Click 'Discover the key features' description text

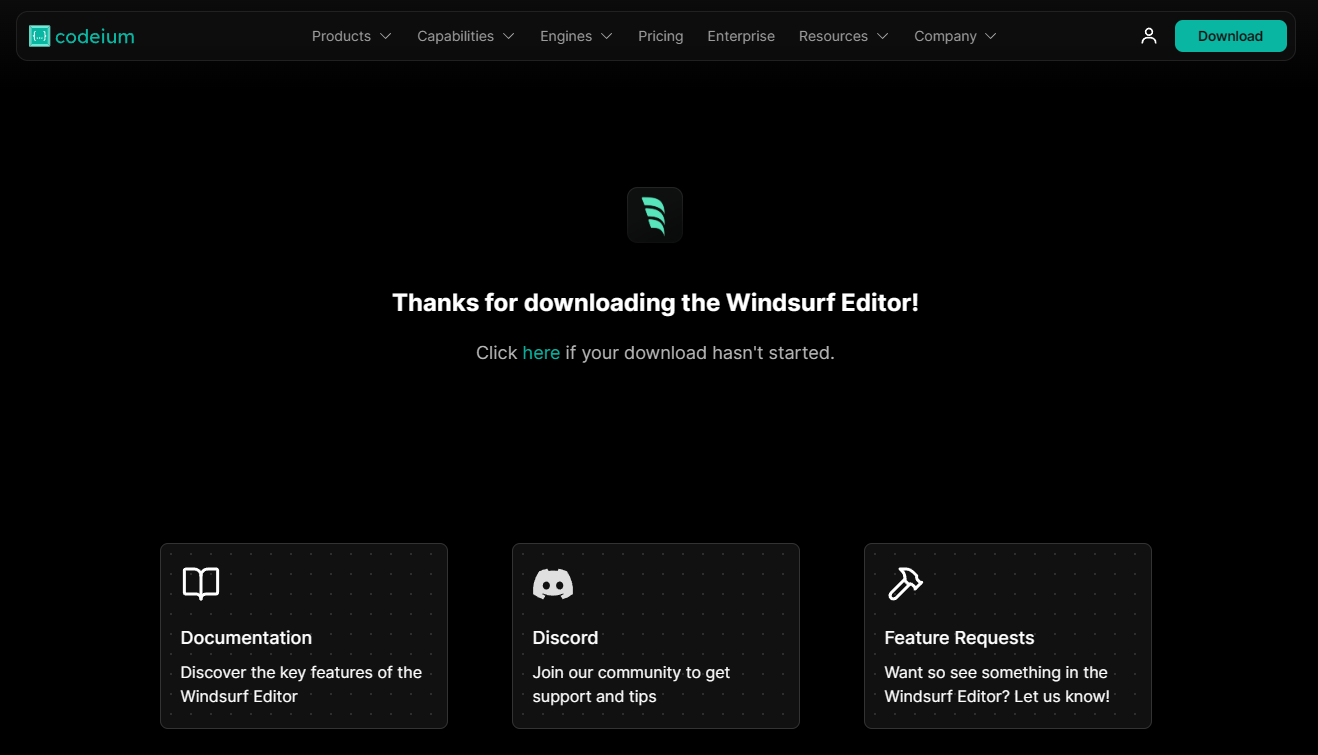(301, 684)
